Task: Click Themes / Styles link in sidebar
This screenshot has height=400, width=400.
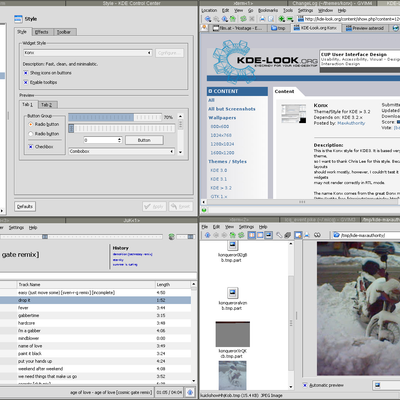Action: (228, 162)
